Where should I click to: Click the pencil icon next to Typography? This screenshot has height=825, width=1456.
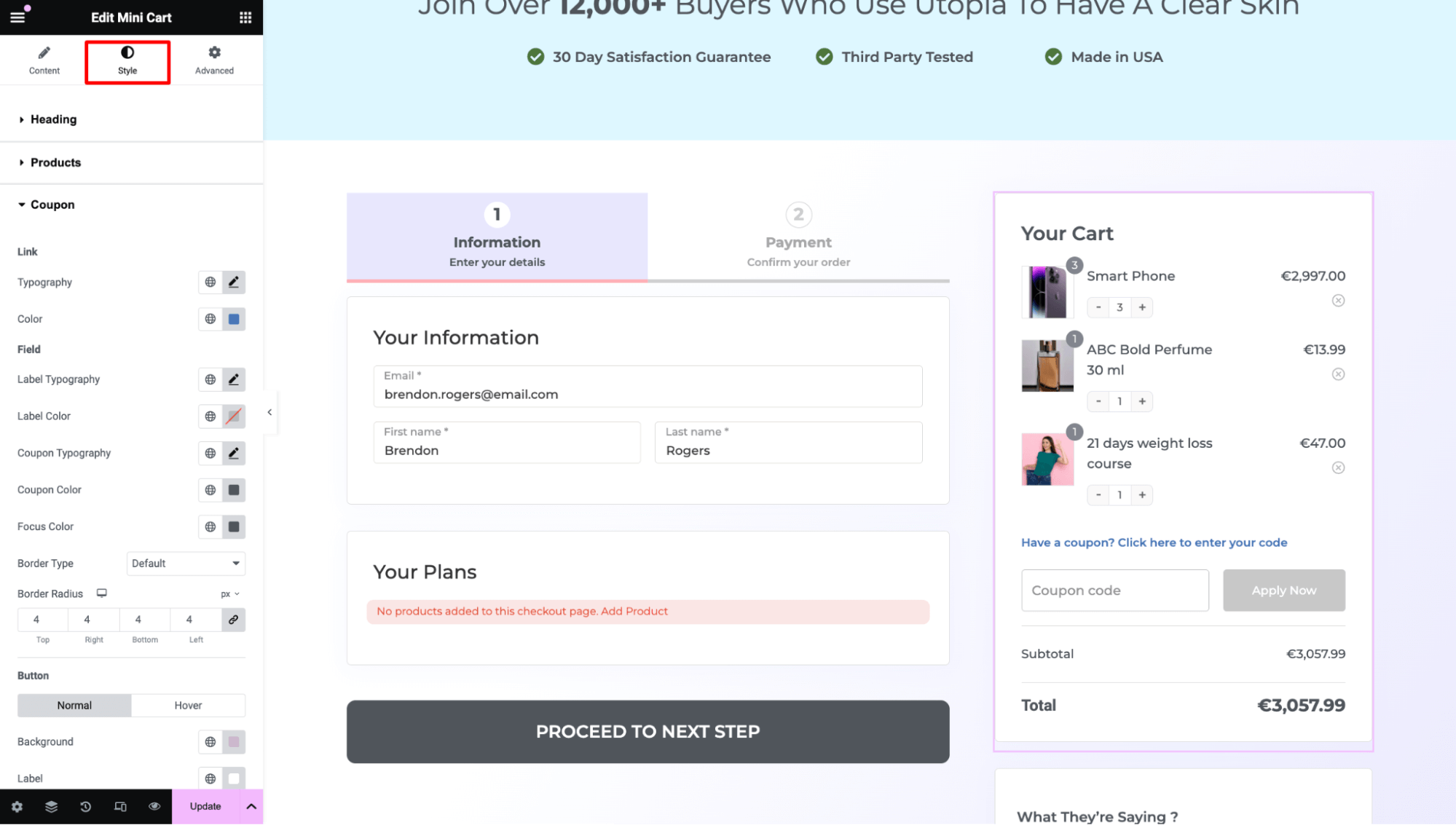pyautogui.click(x=234, y=282)
